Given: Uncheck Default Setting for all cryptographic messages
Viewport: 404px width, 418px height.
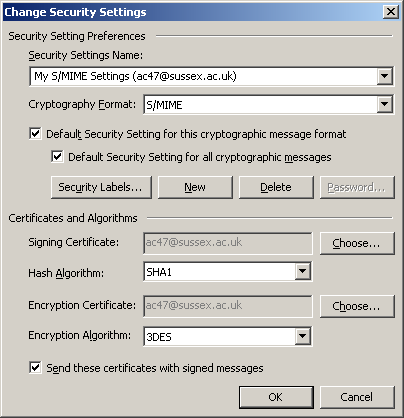Looking at the screenshot, I should pyautogui.click(x=57, y=156).
